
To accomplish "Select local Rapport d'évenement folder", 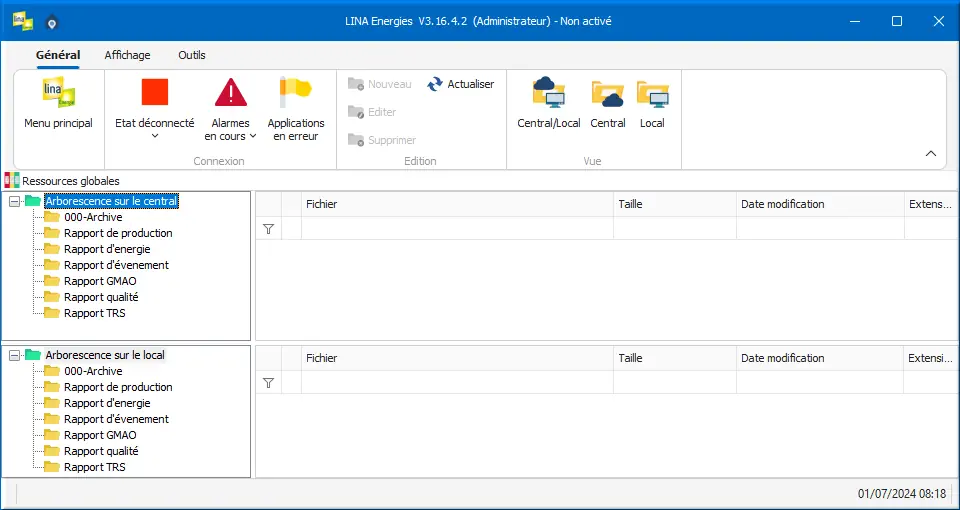I will [x=116, y=419].
